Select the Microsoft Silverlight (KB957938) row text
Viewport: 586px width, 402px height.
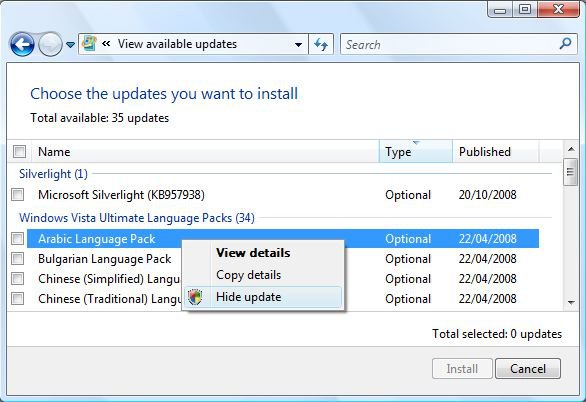[x=121, y=195]
